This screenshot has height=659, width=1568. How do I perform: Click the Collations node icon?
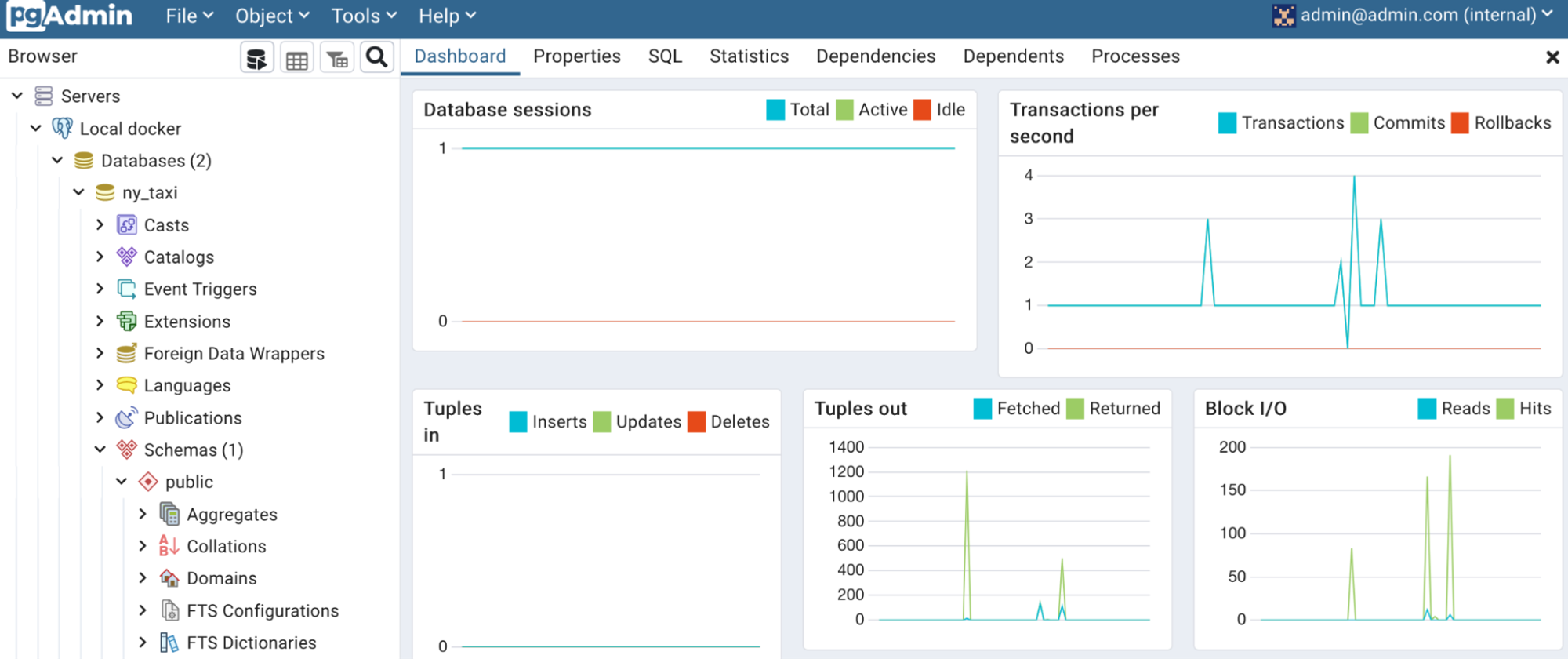[169, 546]
